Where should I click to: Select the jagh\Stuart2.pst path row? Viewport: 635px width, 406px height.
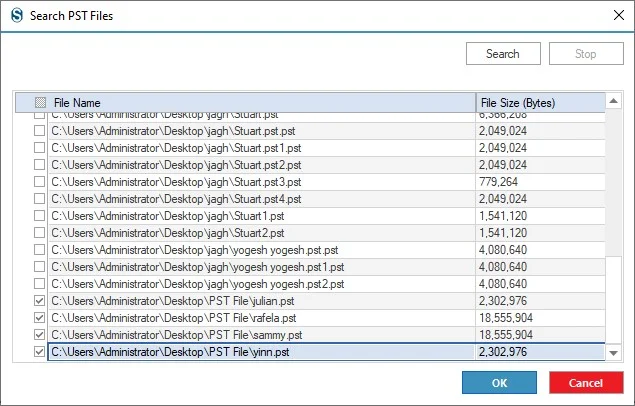262,233
